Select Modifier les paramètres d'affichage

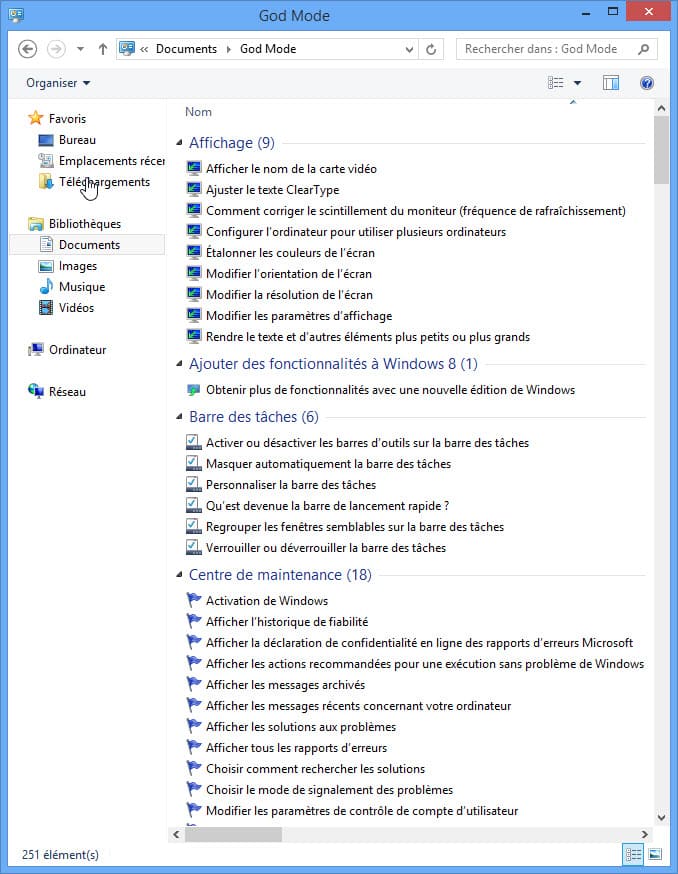[299, 316]
